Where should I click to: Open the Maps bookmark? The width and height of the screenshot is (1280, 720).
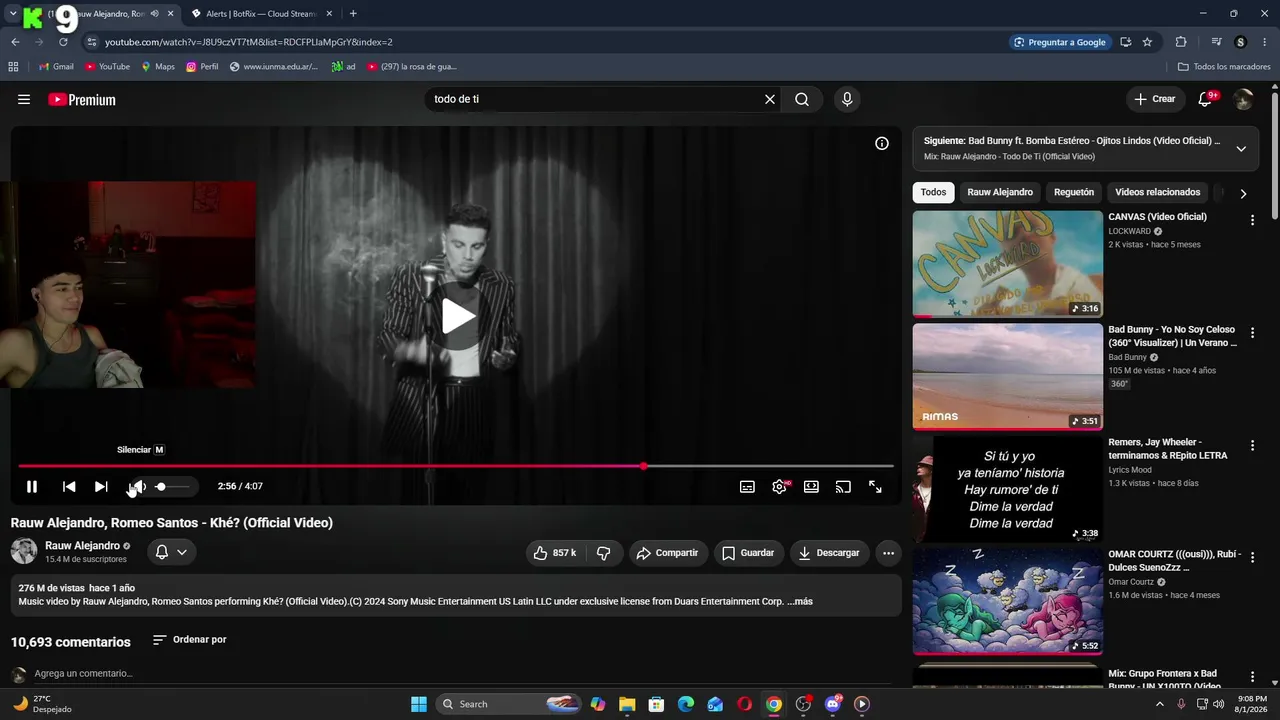coord(158,67)
